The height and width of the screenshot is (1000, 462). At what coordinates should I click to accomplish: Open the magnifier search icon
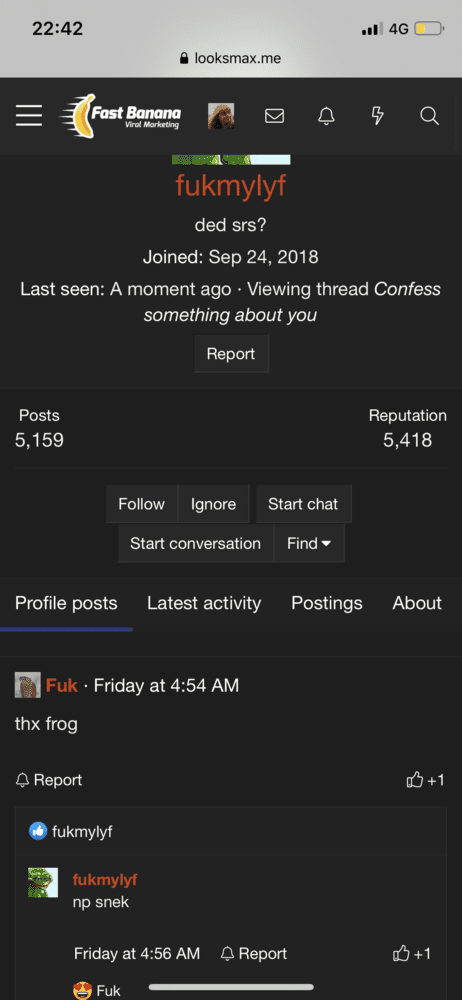click(x=429, y=116)
